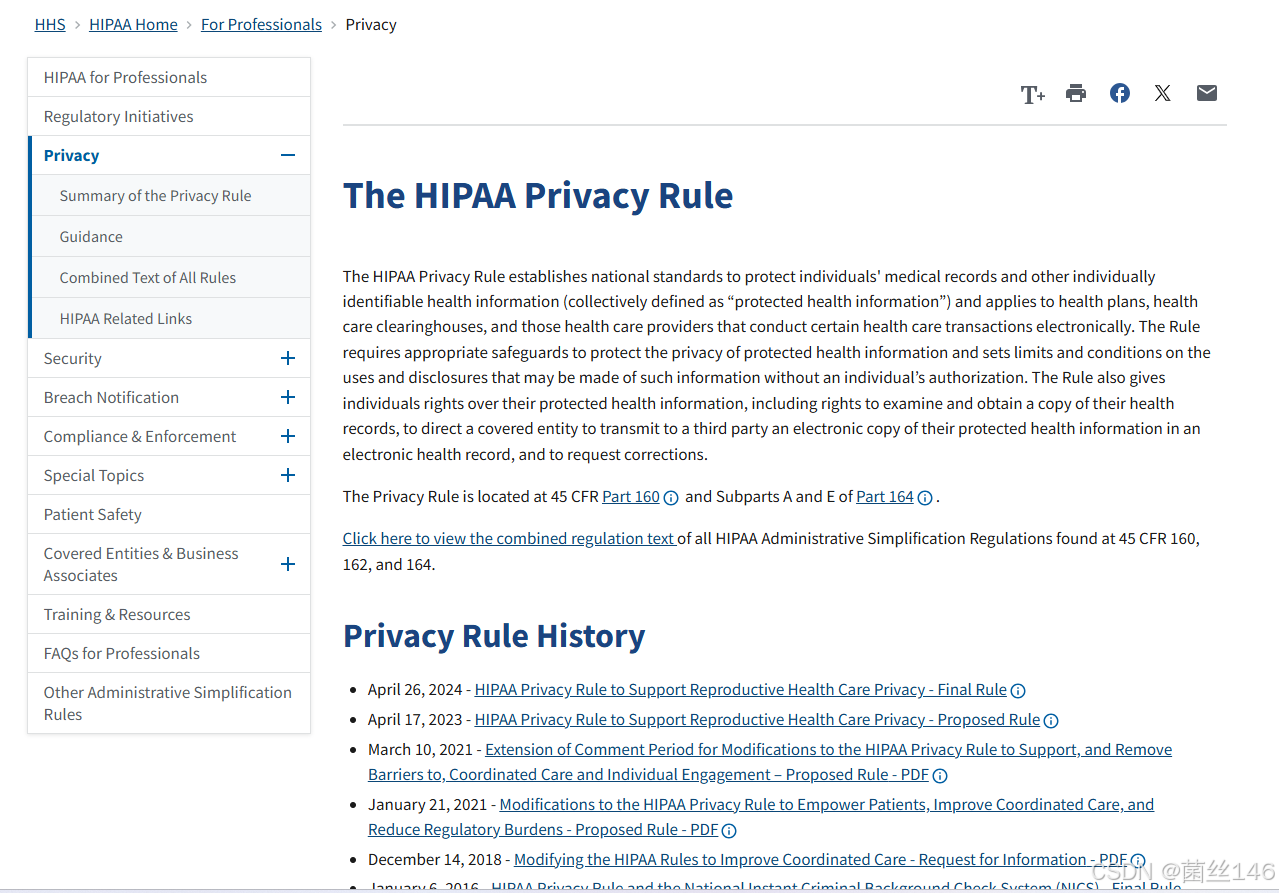The image size is (1279, 893).
Task: Open Modifying HIPAA Rules Request for Information
Action: click(x=821, y=859)
